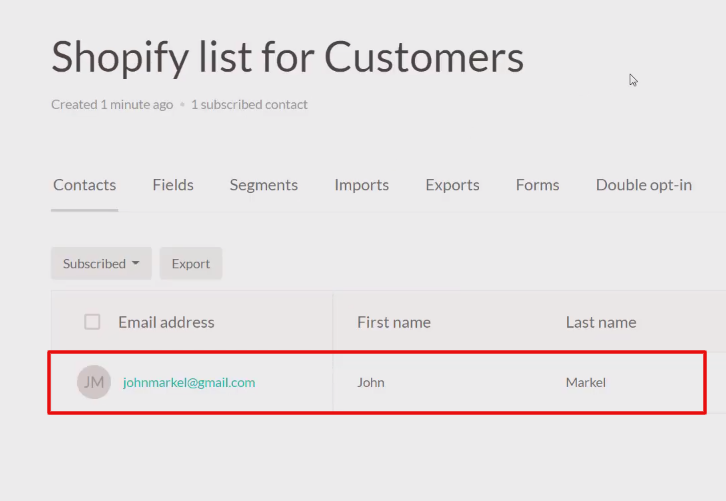Open the Forms tab
This screenshot has height=501, width=726.
click(x=537, y=185)
